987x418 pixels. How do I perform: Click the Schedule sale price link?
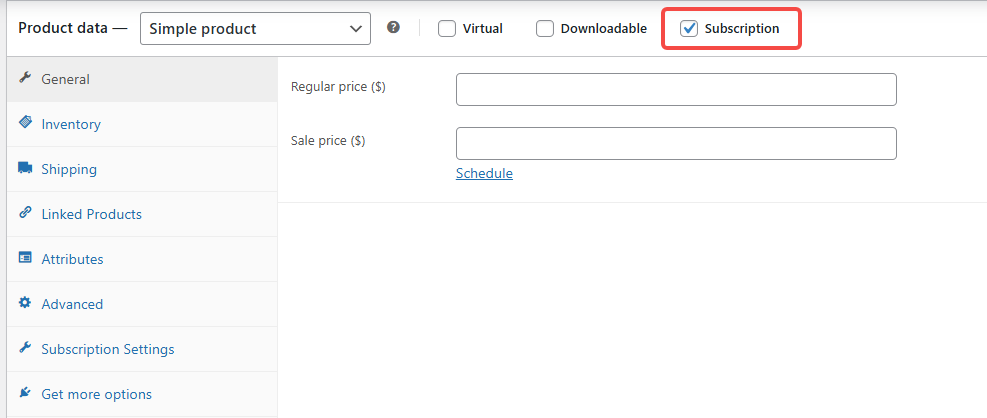coord(484,173)
